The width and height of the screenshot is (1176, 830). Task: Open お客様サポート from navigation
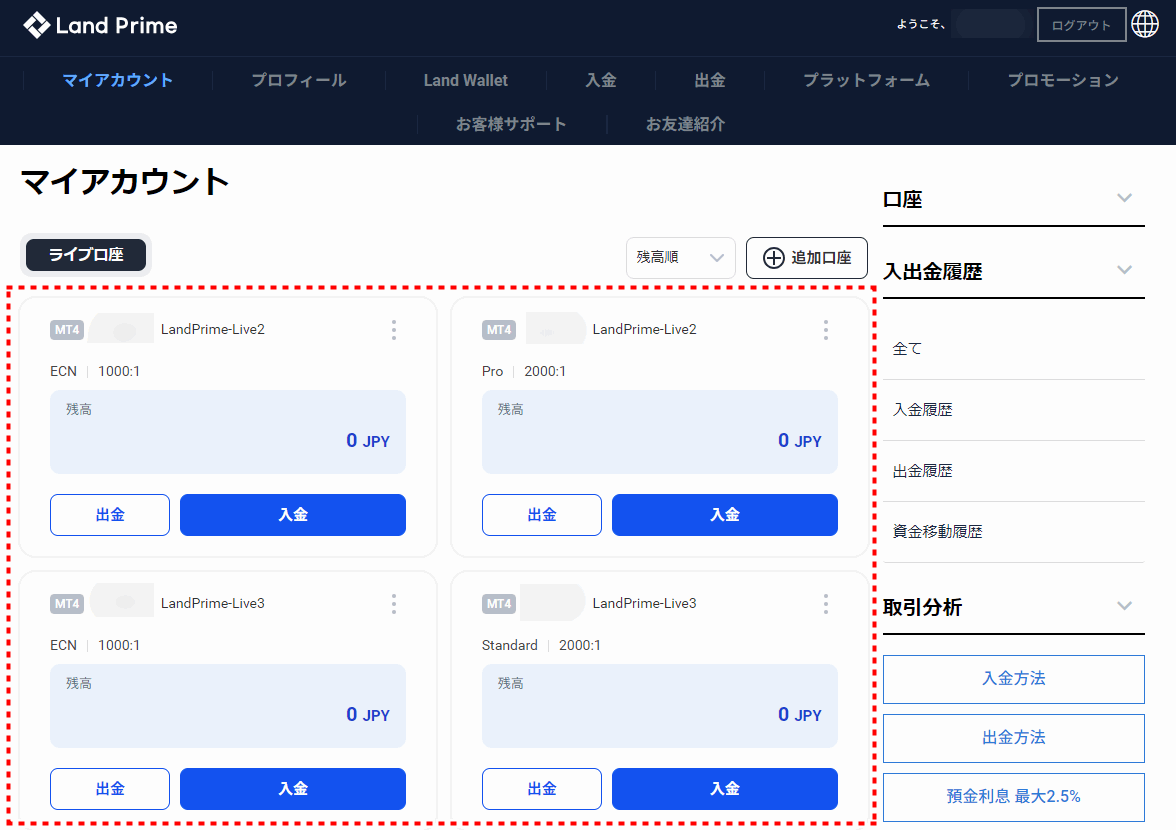click(511, 124)
